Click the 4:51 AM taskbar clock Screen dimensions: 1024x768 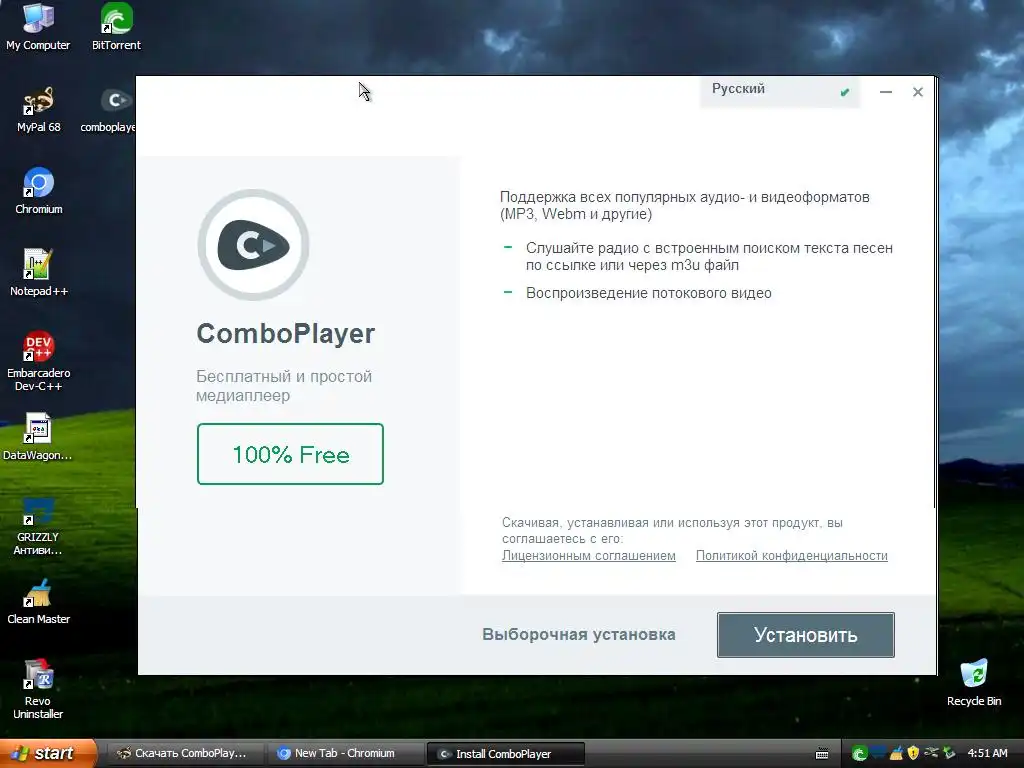coord(987,753)
